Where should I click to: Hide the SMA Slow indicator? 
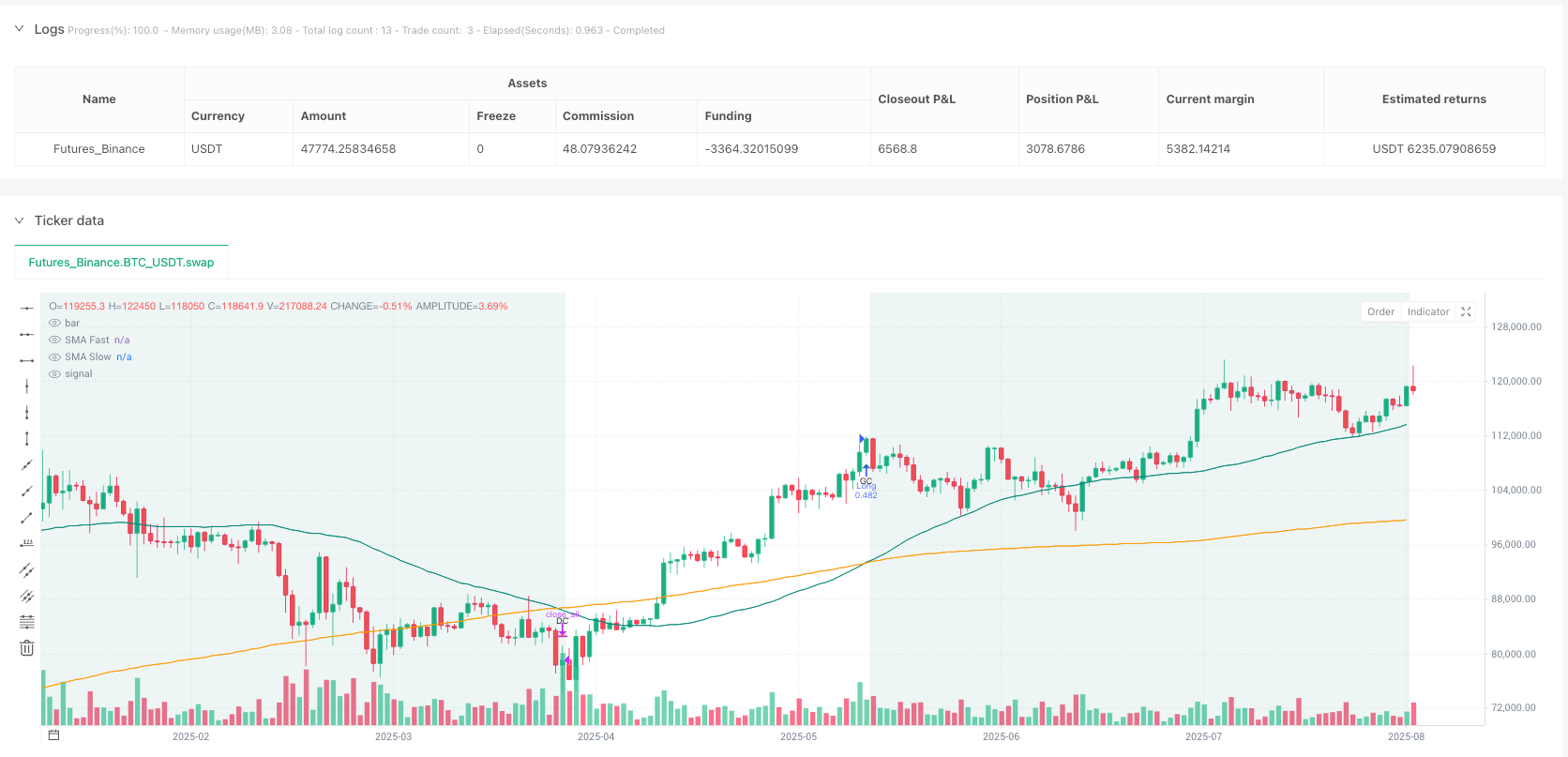[x=55, y=356]
